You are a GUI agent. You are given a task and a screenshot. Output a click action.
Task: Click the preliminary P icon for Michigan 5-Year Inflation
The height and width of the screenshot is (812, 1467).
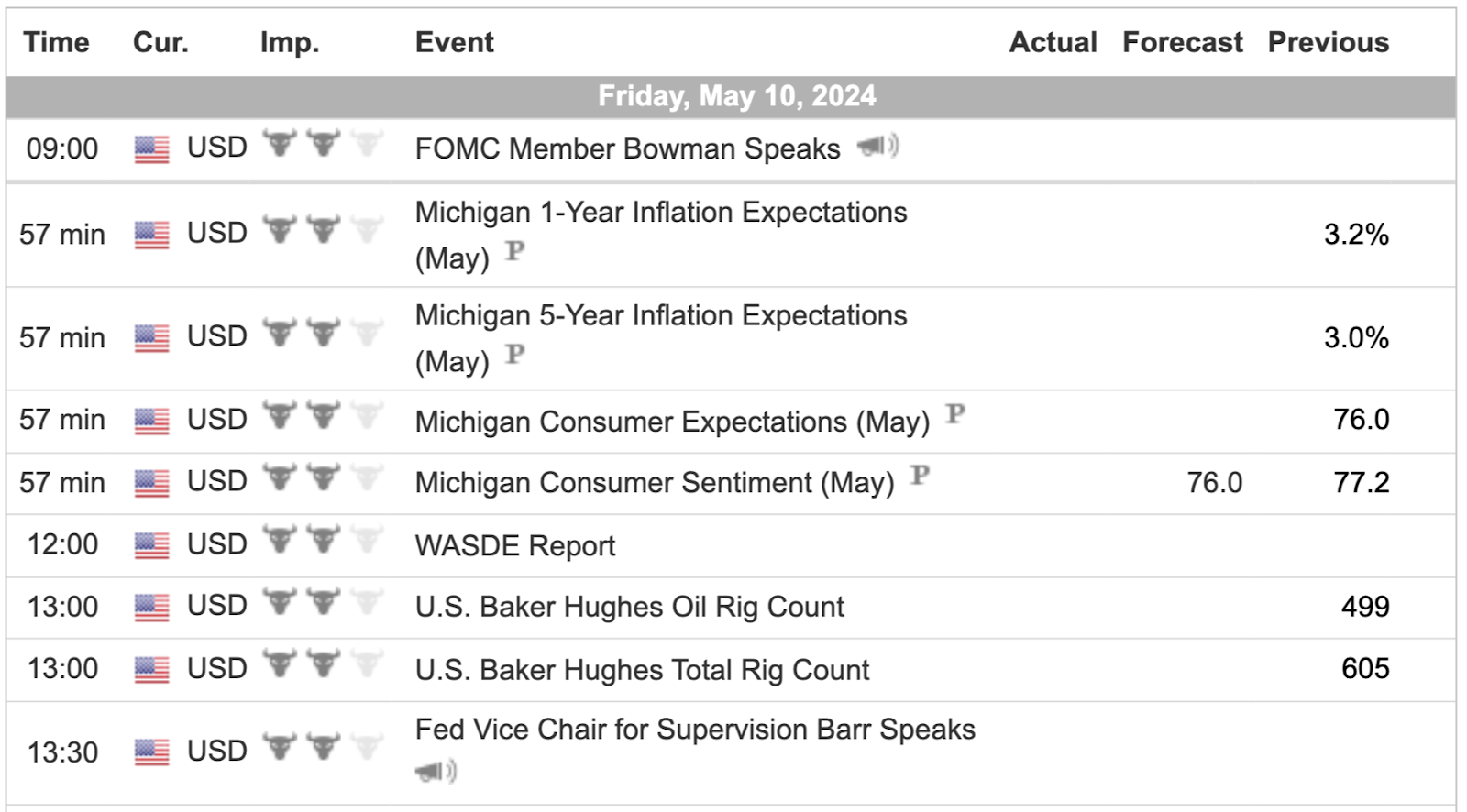(x=515, y=355)
